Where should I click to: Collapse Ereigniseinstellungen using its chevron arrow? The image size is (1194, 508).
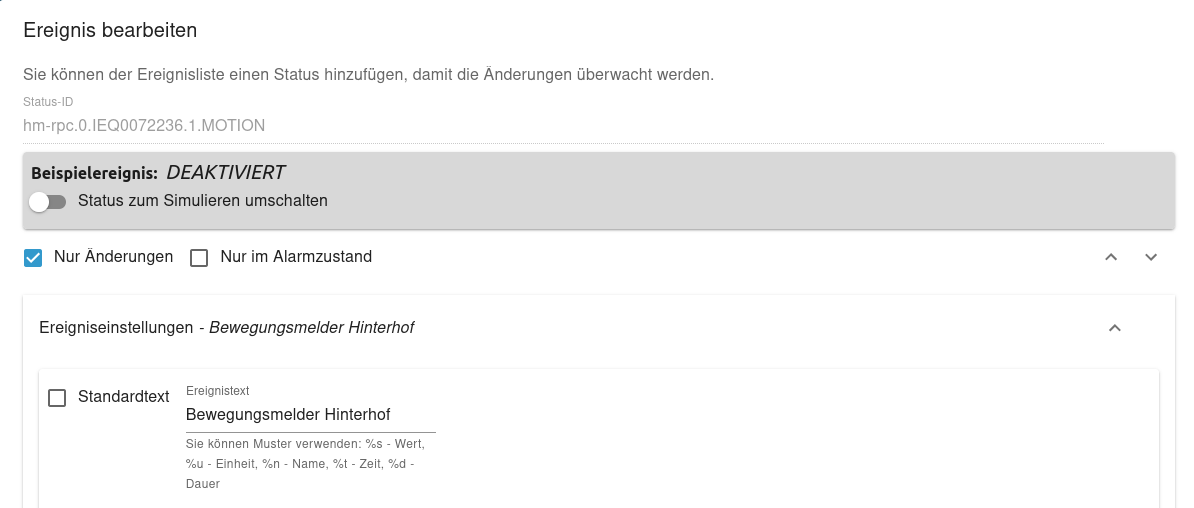tap(1115, 328)
